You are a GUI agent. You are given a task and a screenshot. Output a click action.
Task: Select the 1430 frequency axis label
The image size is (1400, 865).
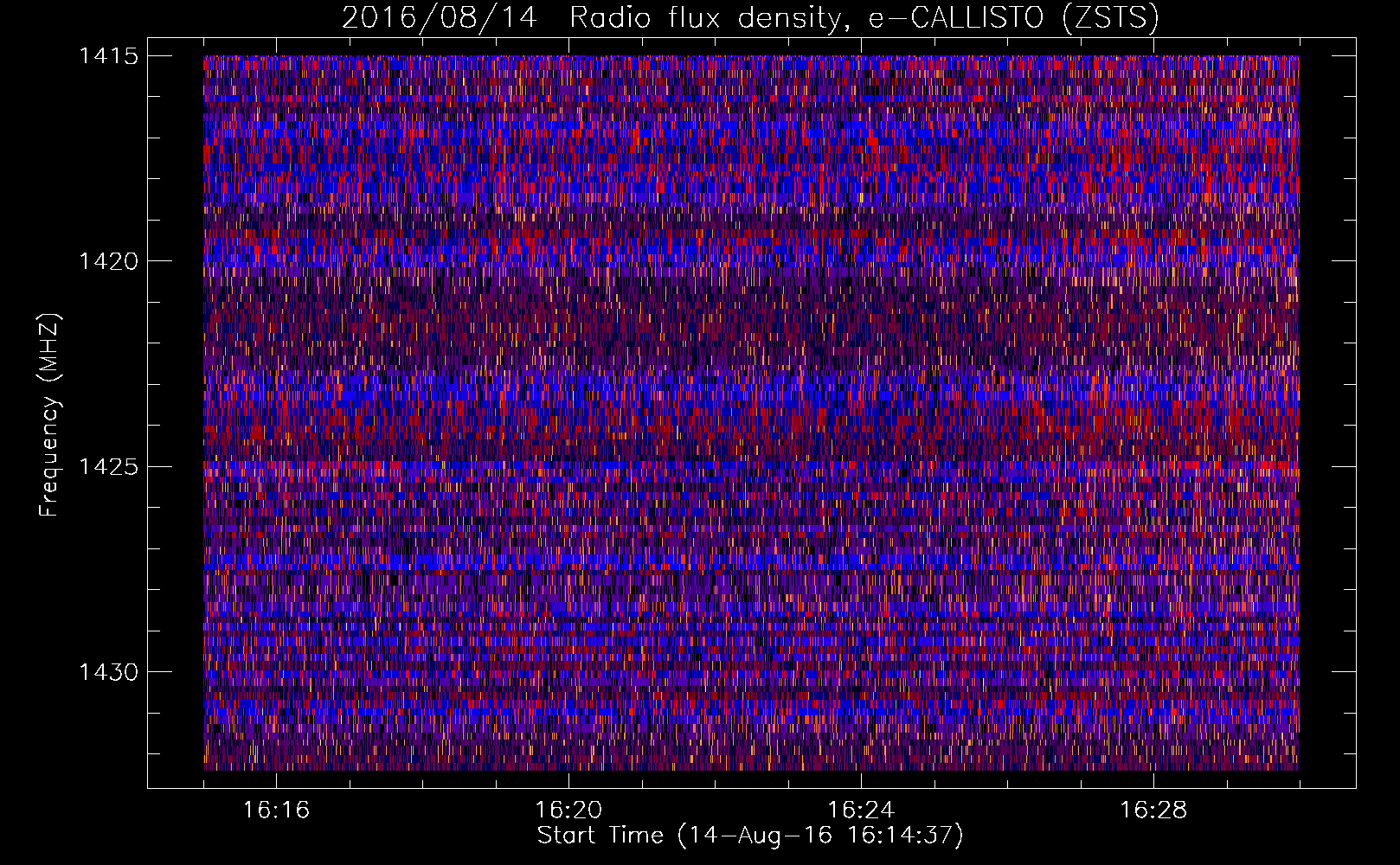108,672
